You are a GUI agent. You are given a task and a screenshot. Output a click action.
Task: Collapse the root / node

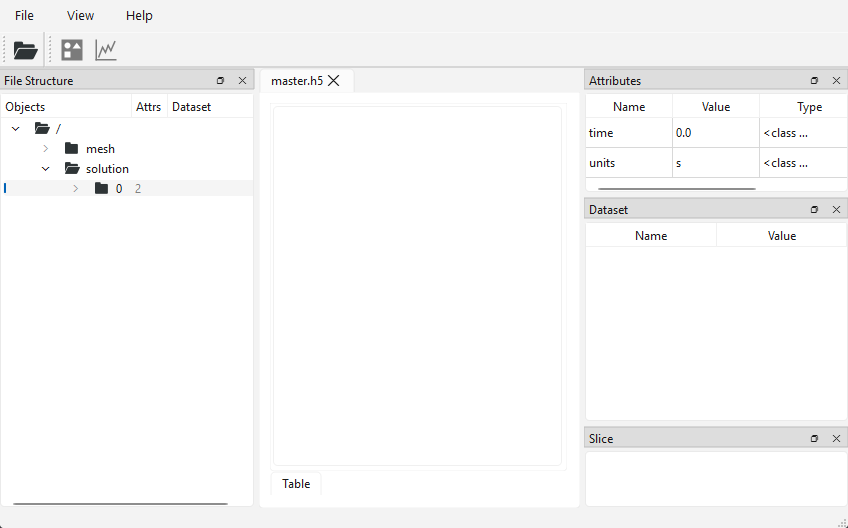click(x=16, y=129)
